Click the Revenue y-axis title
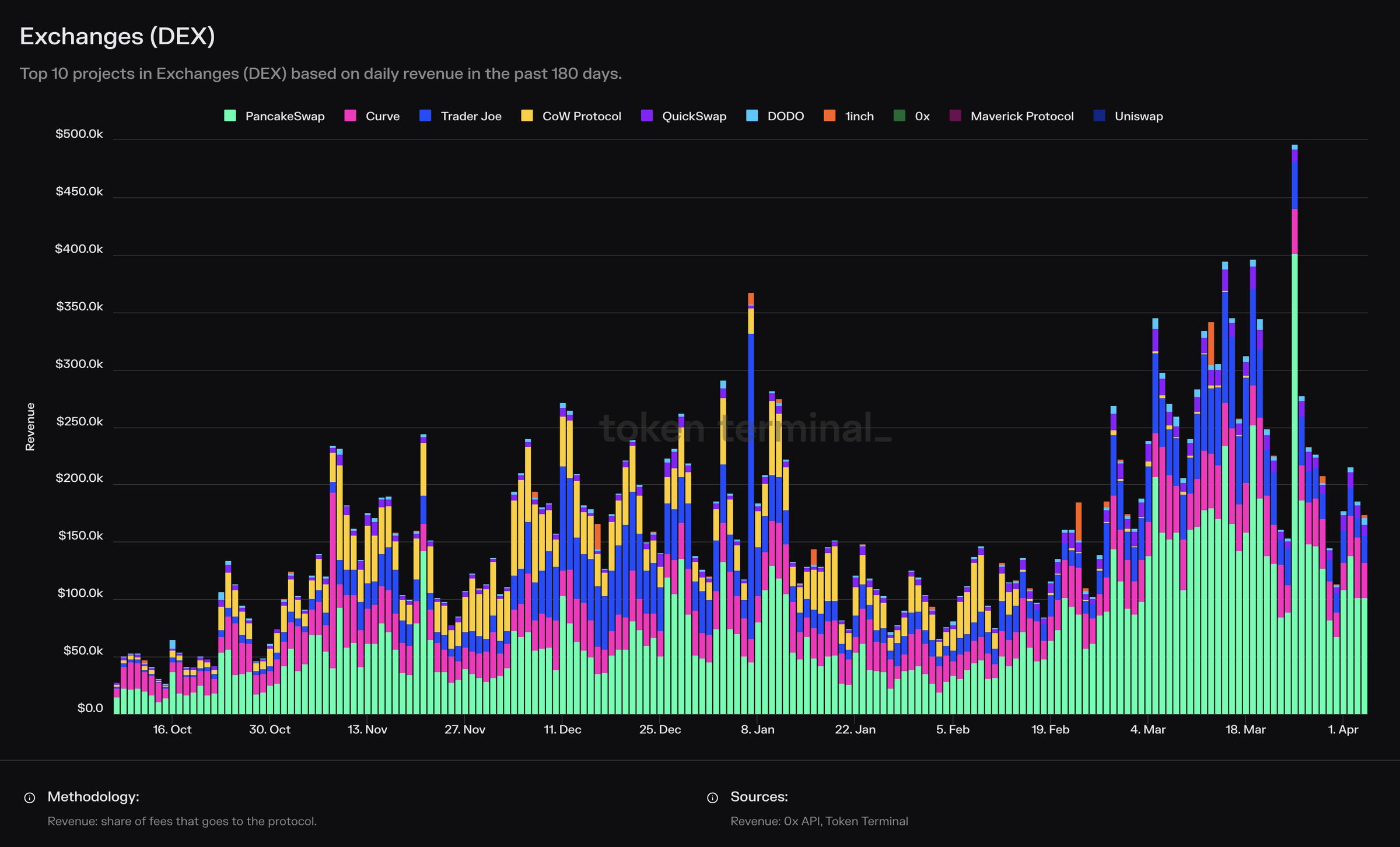Image resolution: width=1400 pixels, height=847 pixels. (x=30, y=426)
